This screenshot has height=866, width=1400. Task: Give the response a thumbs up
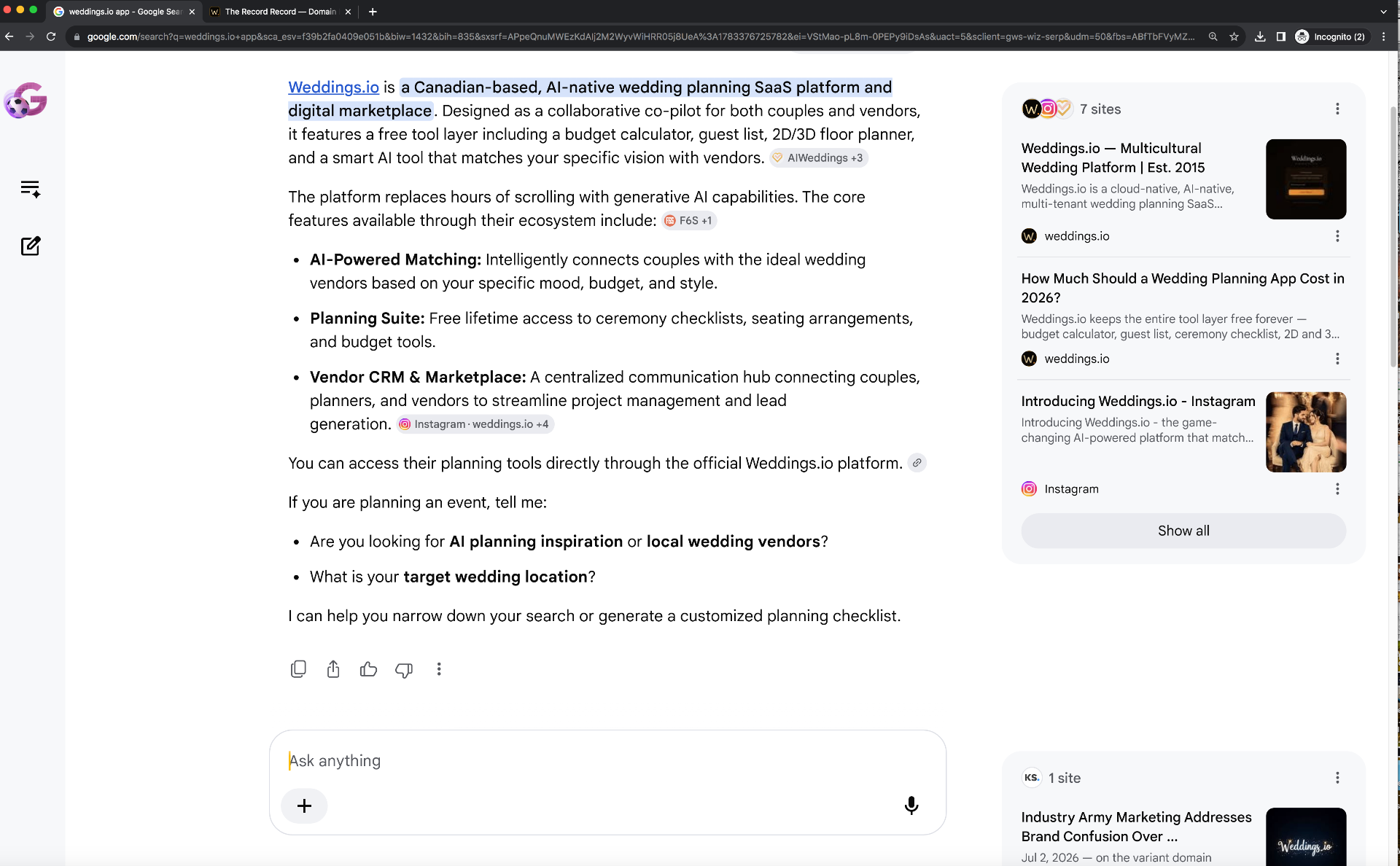coord(368,669)
